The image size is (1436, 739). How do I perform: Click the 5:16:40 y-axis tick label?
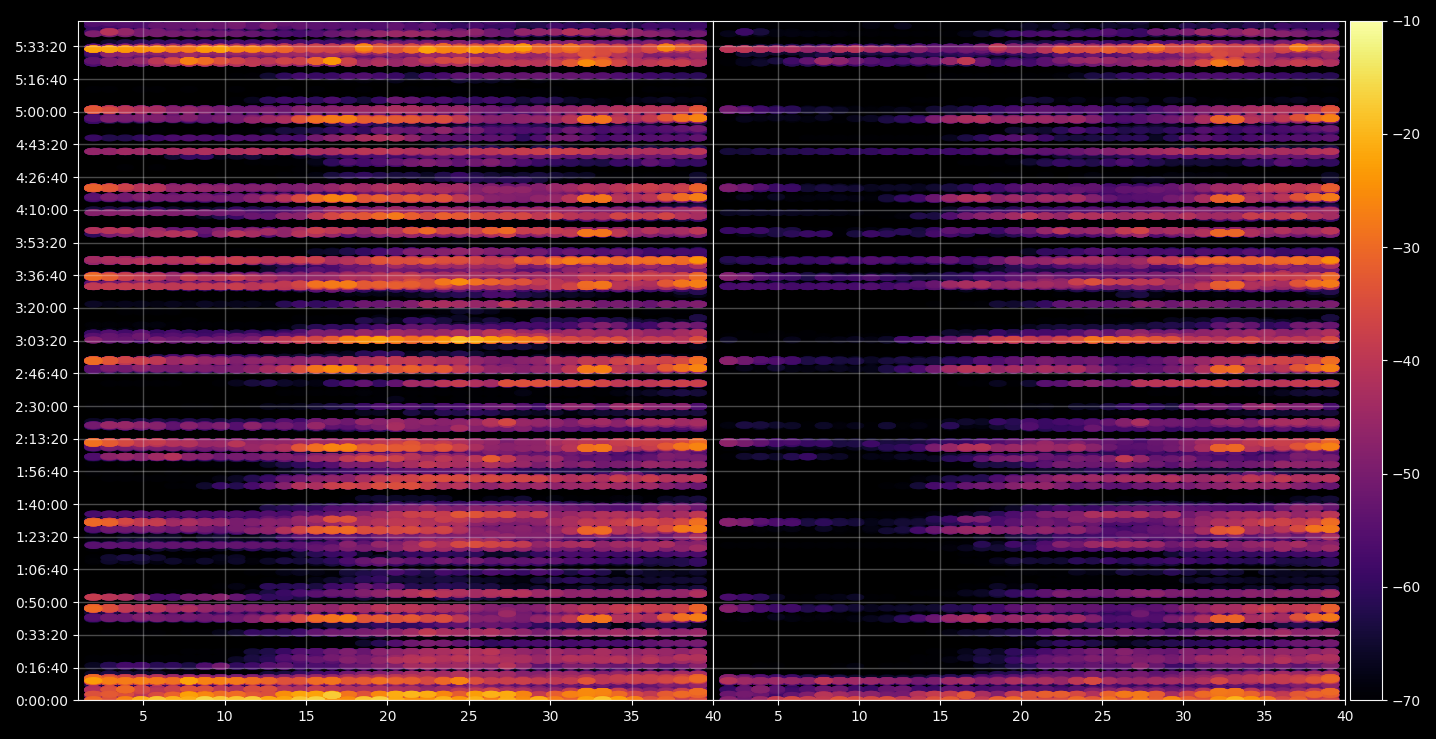43,80
